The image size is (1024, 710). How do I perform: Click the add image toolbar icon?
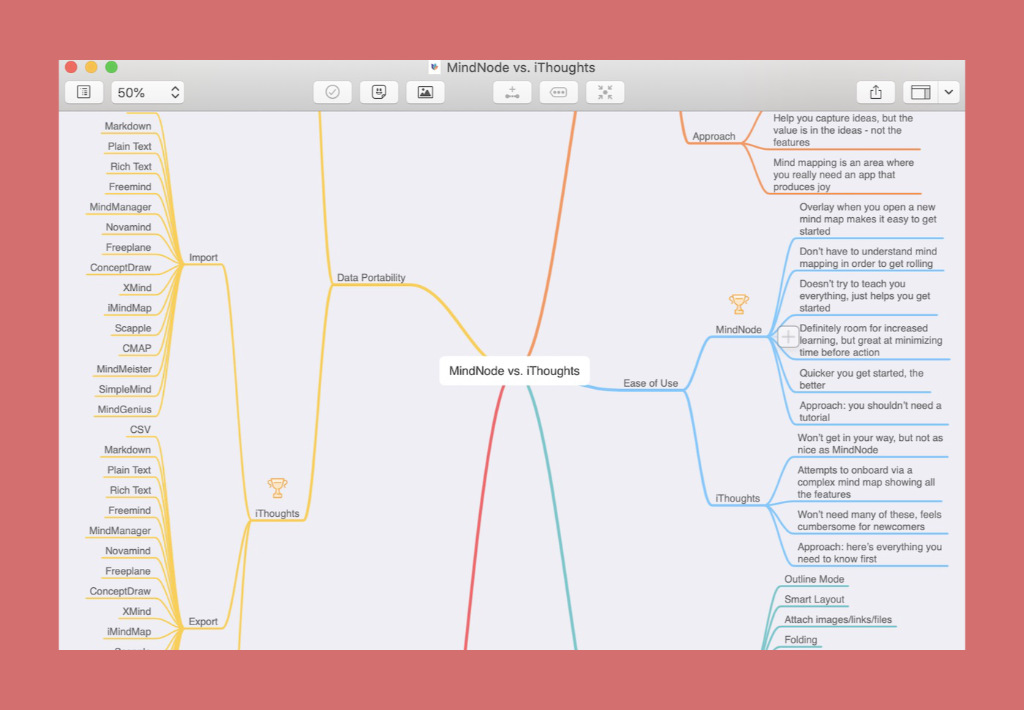coord(425,92)
